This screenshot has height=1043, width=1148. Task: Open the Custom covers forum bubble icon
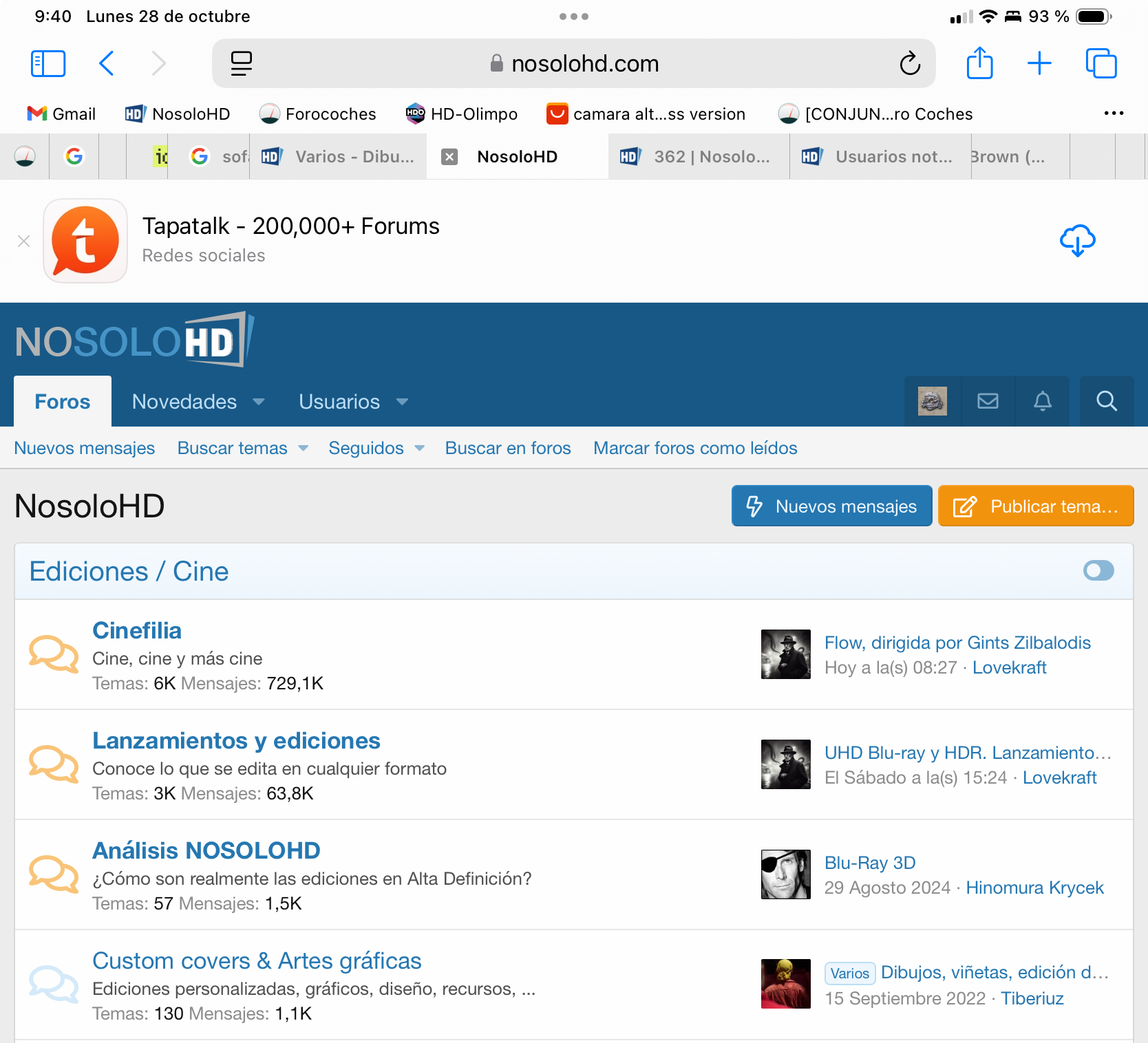[54, 985]
